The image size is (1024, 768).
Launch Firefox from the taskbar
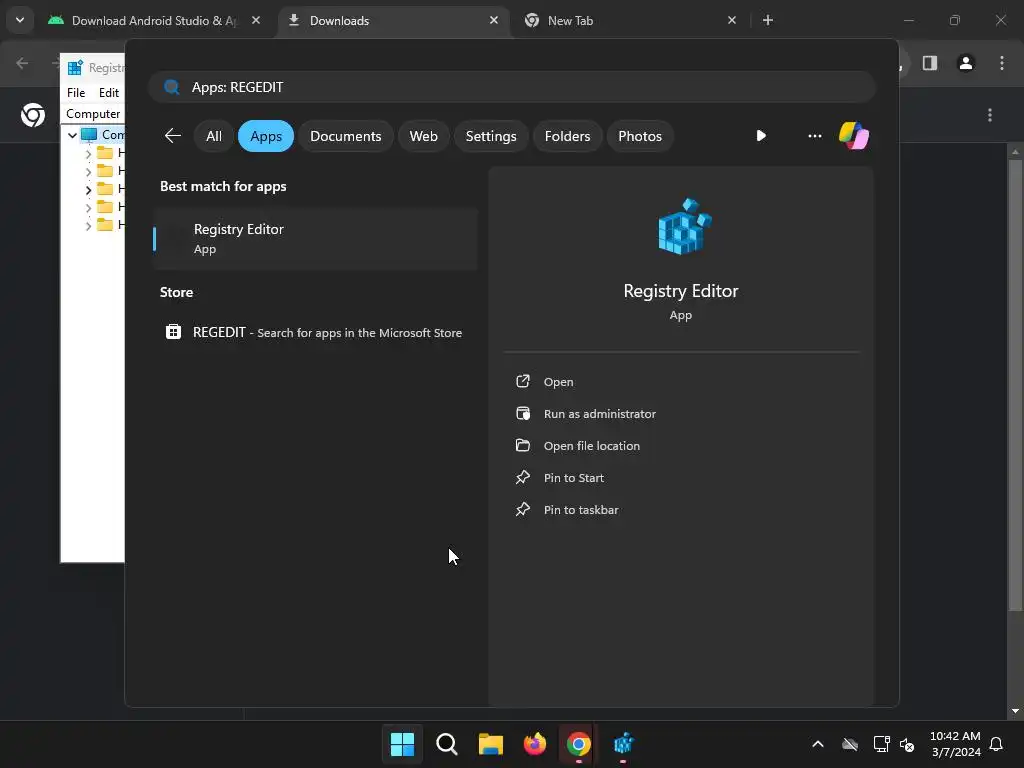click(x=535, y=744)
